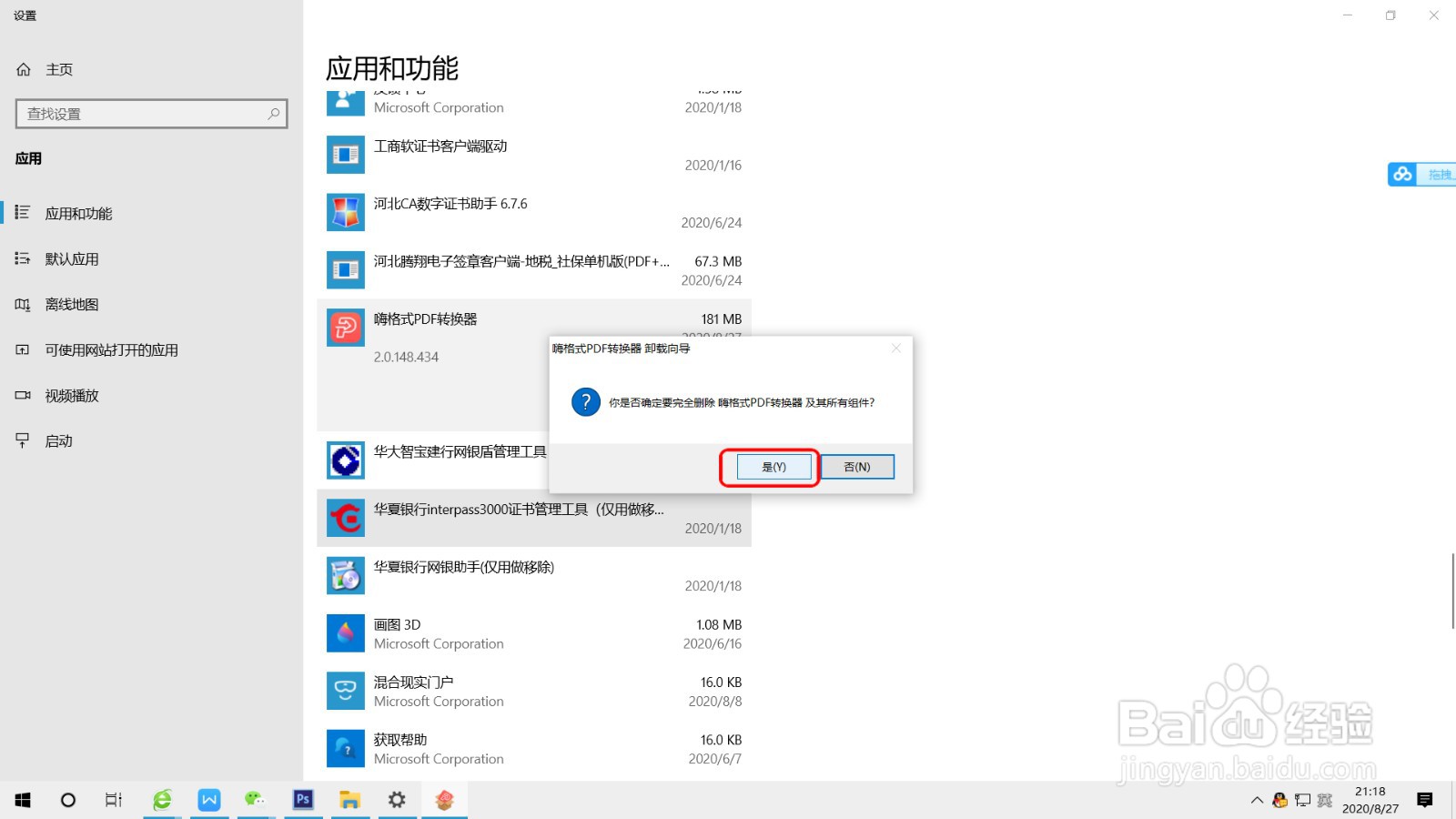Image resolution: width=1456 pixels, height=819 pixels.
Task: Click the 离线地图 map icon
Action: [23, 304]
